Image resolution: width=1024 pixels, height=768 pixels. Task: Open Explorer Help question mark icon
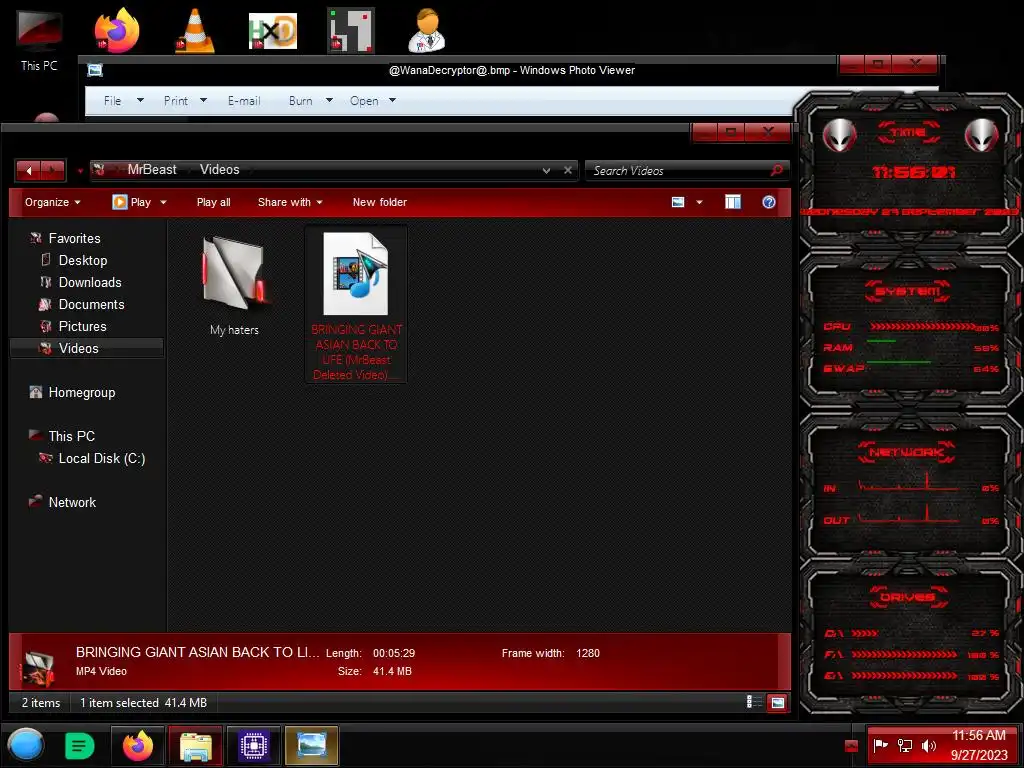[x=769, y=202]
